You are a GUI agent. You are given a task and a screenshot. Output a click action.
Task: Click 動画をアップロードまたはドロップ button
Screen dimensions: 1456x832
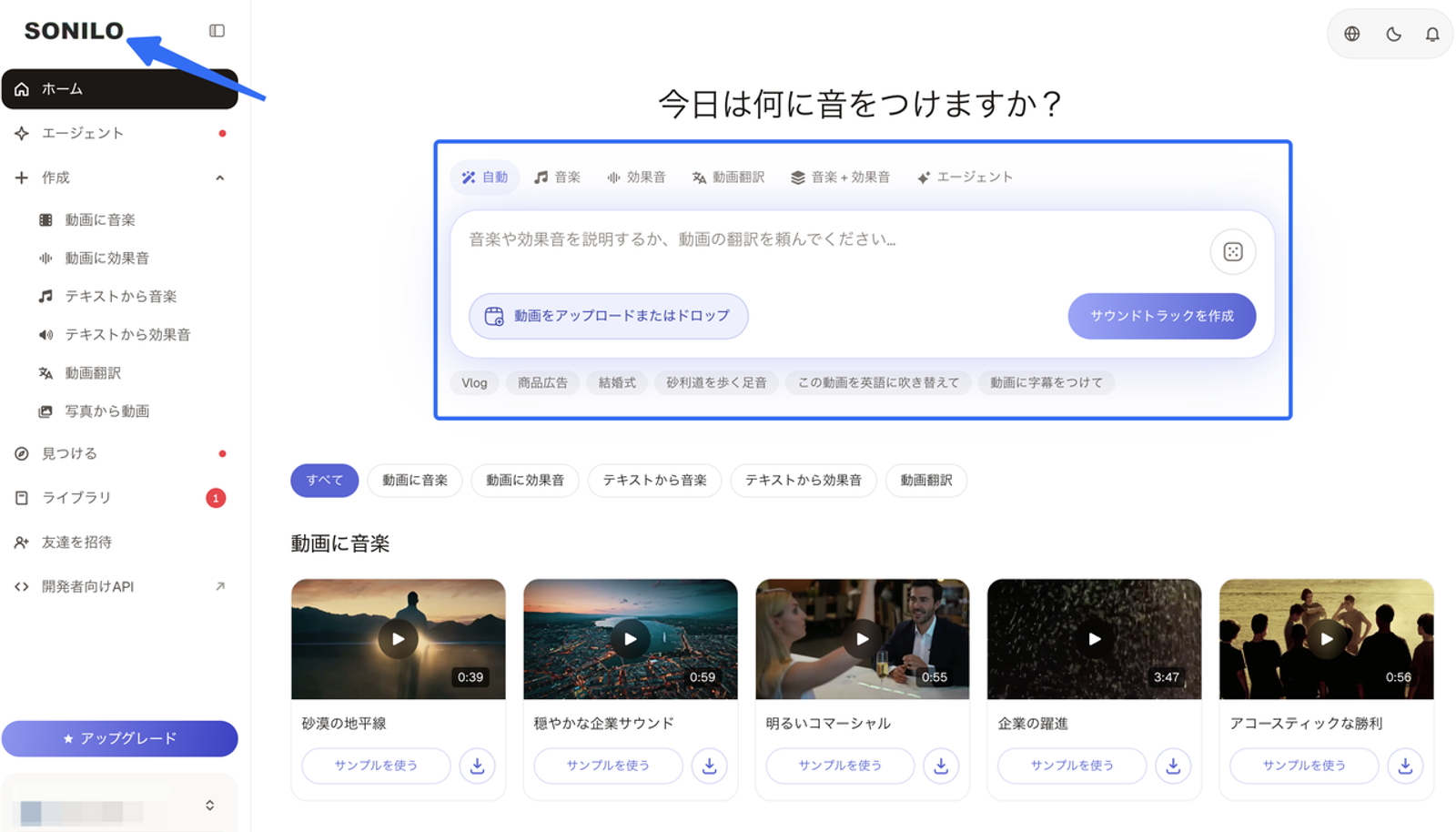[x=608, y=316]
